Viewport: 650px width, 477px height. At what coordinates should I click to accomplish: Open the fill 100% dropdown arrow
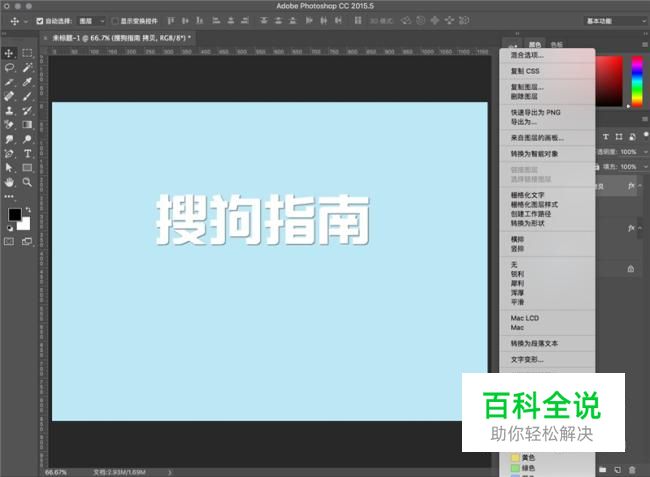[645, 167]
